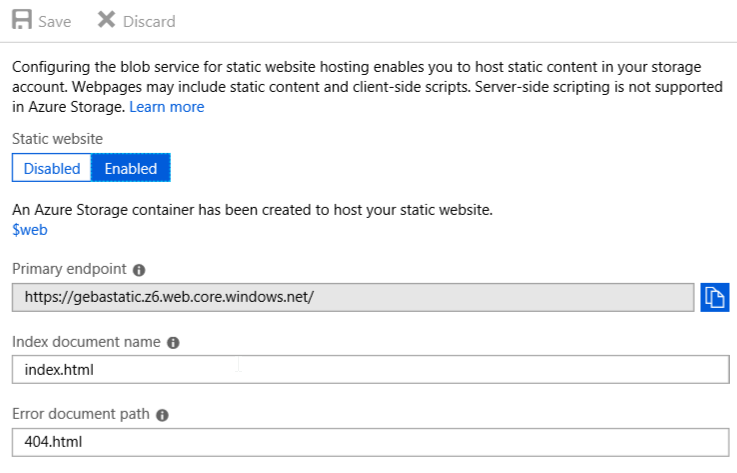
Task: Click the Save floppy disk icon
Action: pos(22,21)
